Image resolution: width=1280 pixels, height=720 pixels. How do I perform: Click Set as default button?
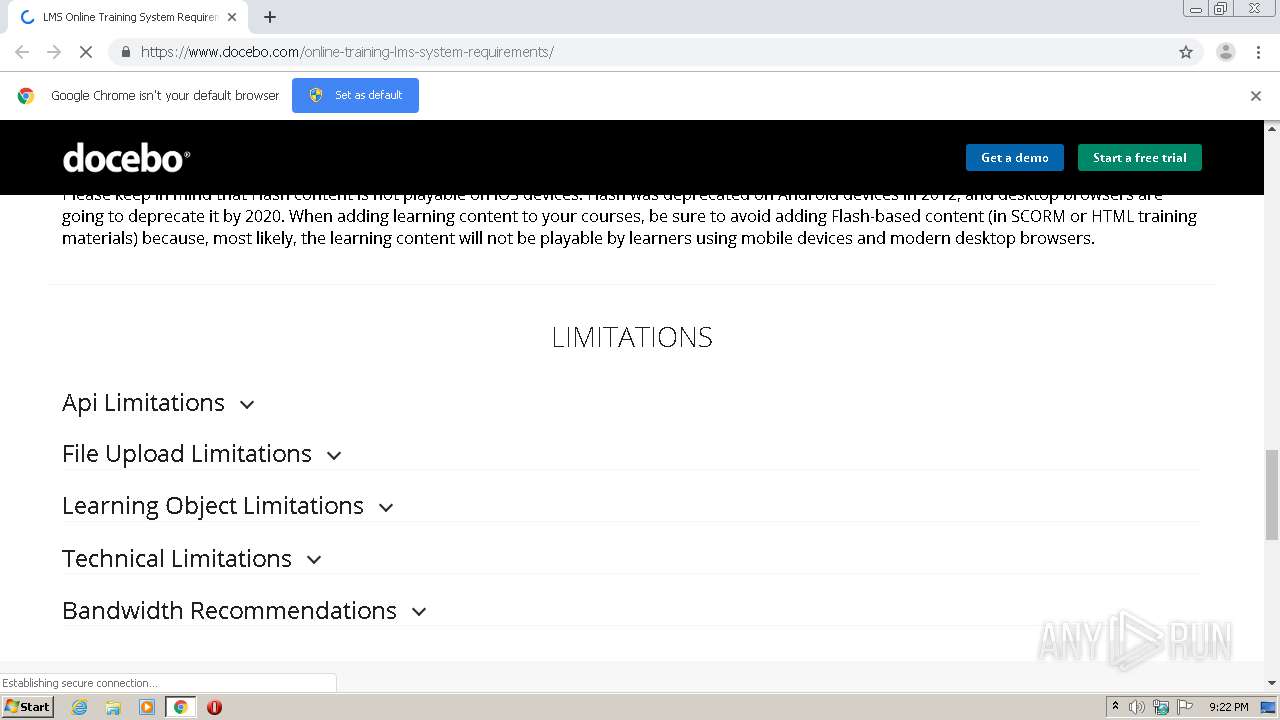click(355, 95)
